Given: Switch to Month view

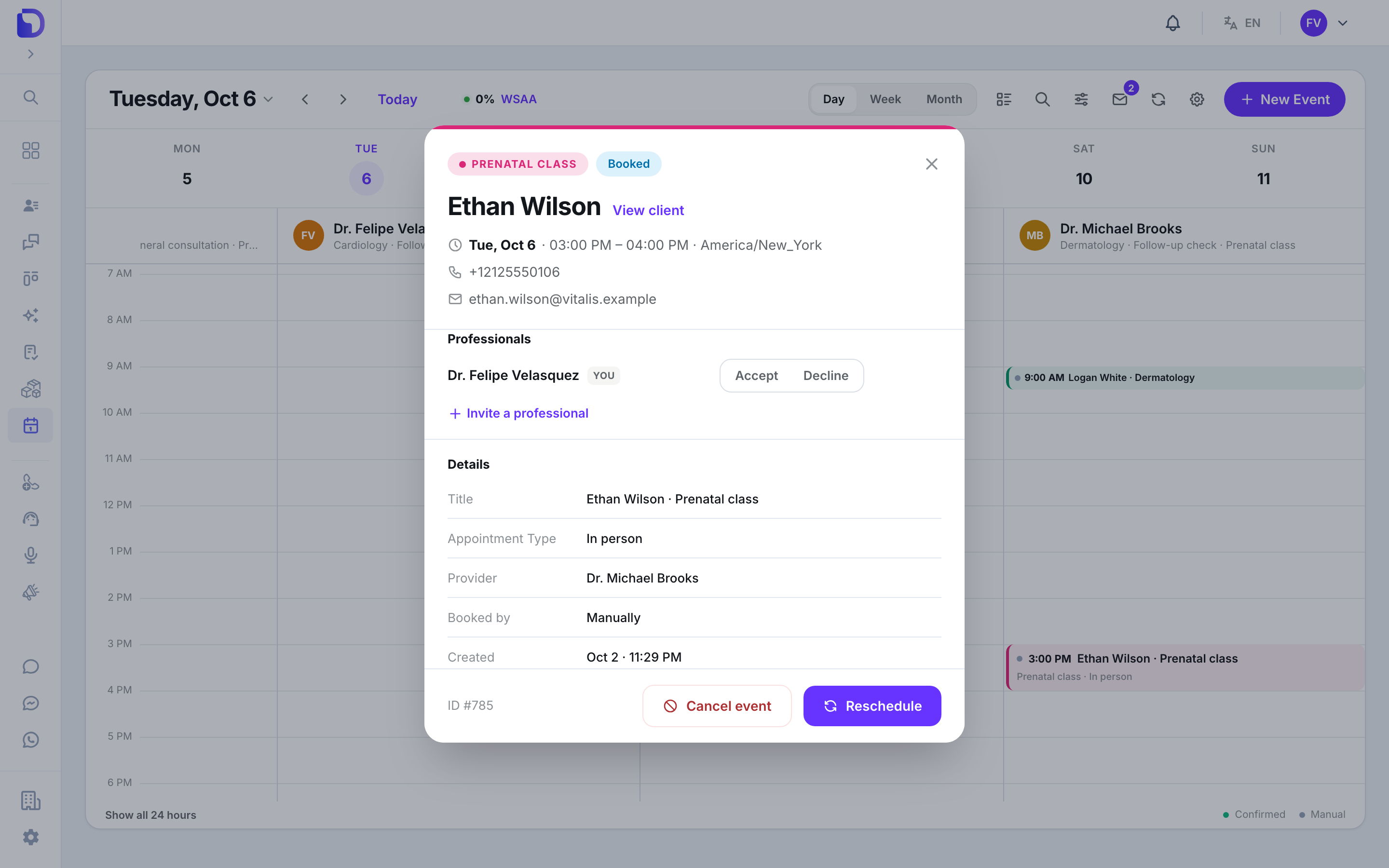Looking at the screenshot, I should [944, 99].
